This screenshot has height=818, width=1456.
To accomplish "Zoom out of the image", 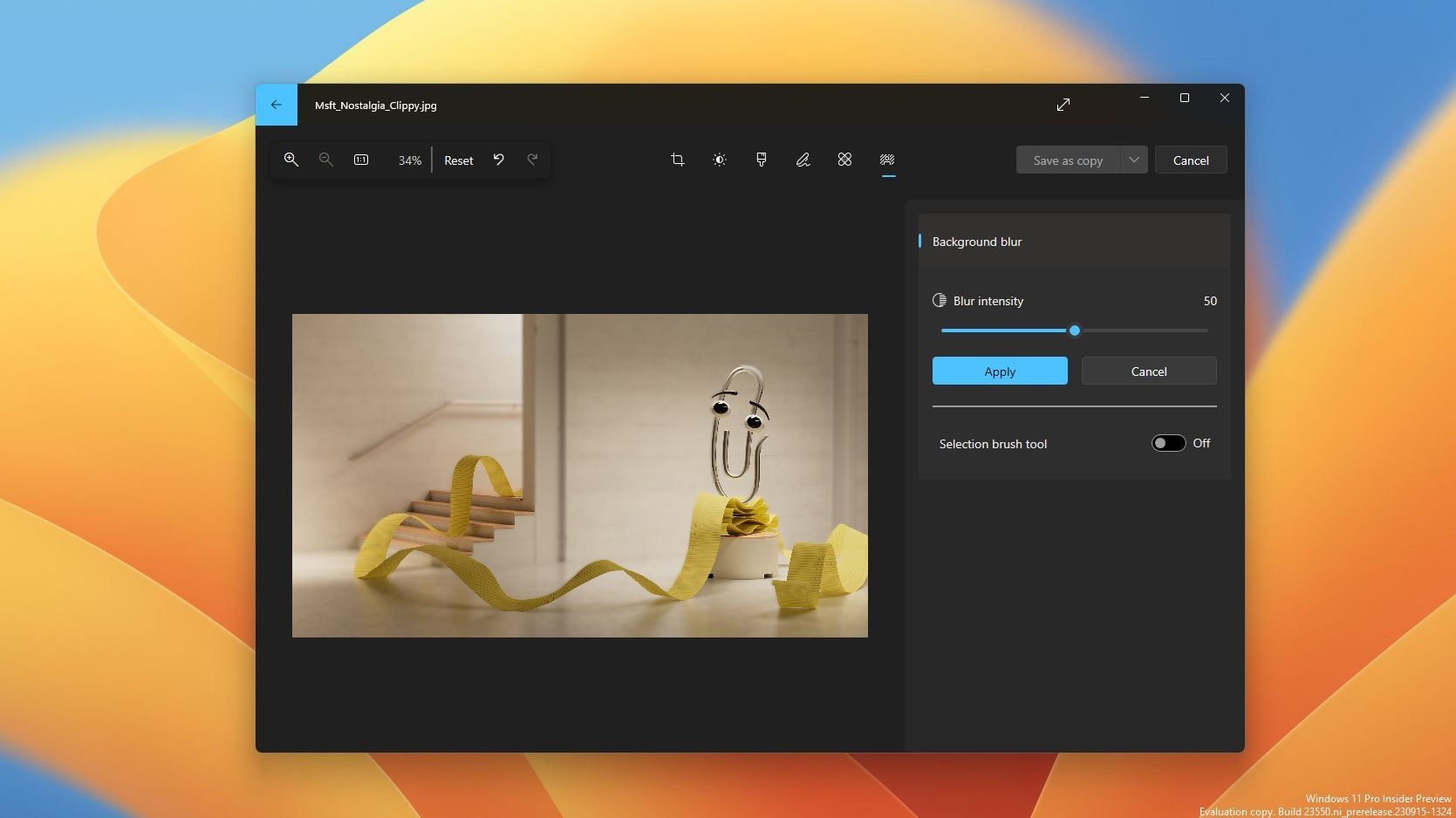I will click(x=325, y=160).
